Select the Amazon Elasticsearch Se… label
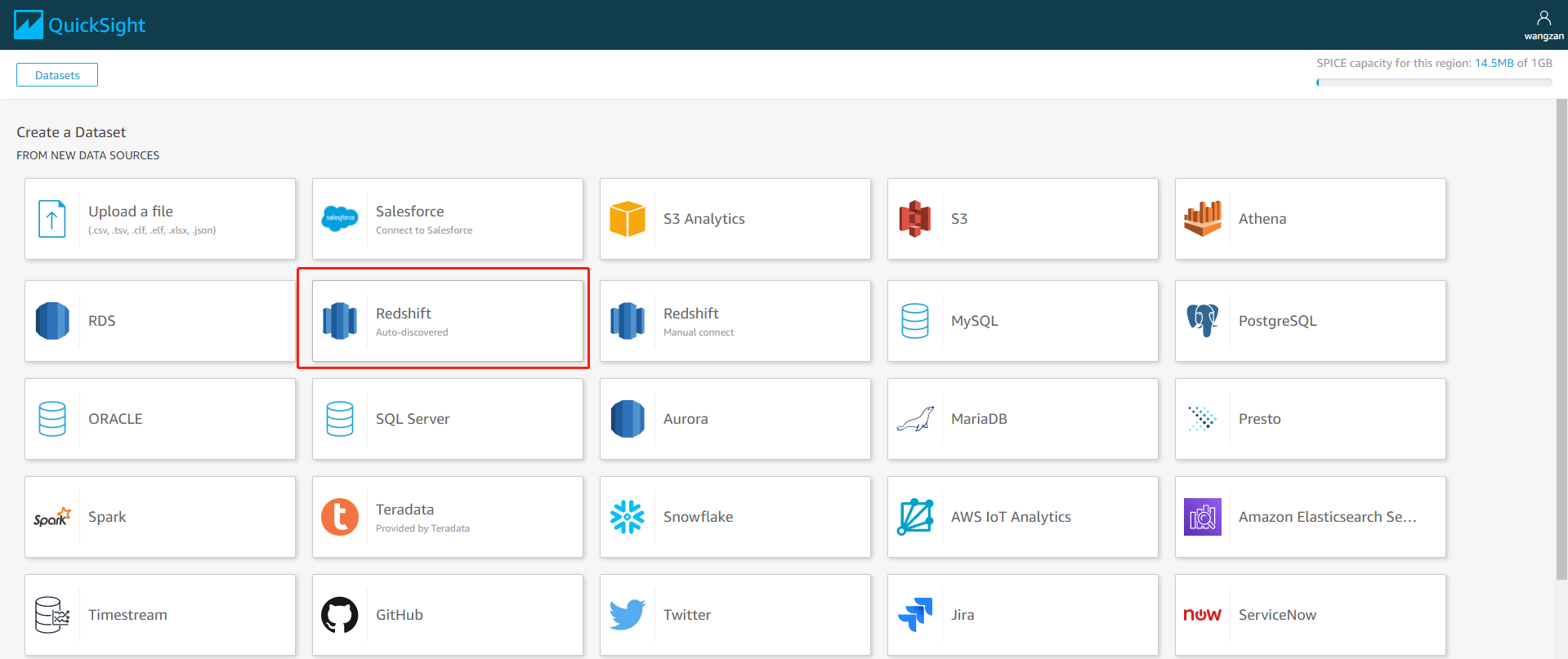Screen dimensions: 1568x659 (x=1328, y=517)
